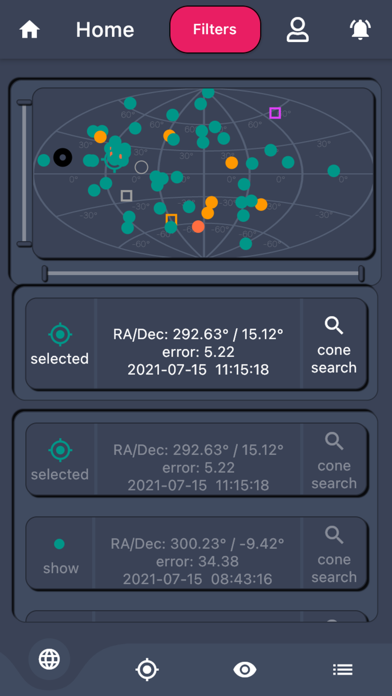Click the vertical zoom slider beside map
This screenshot has width=392, height=696.
pos(24,173)
